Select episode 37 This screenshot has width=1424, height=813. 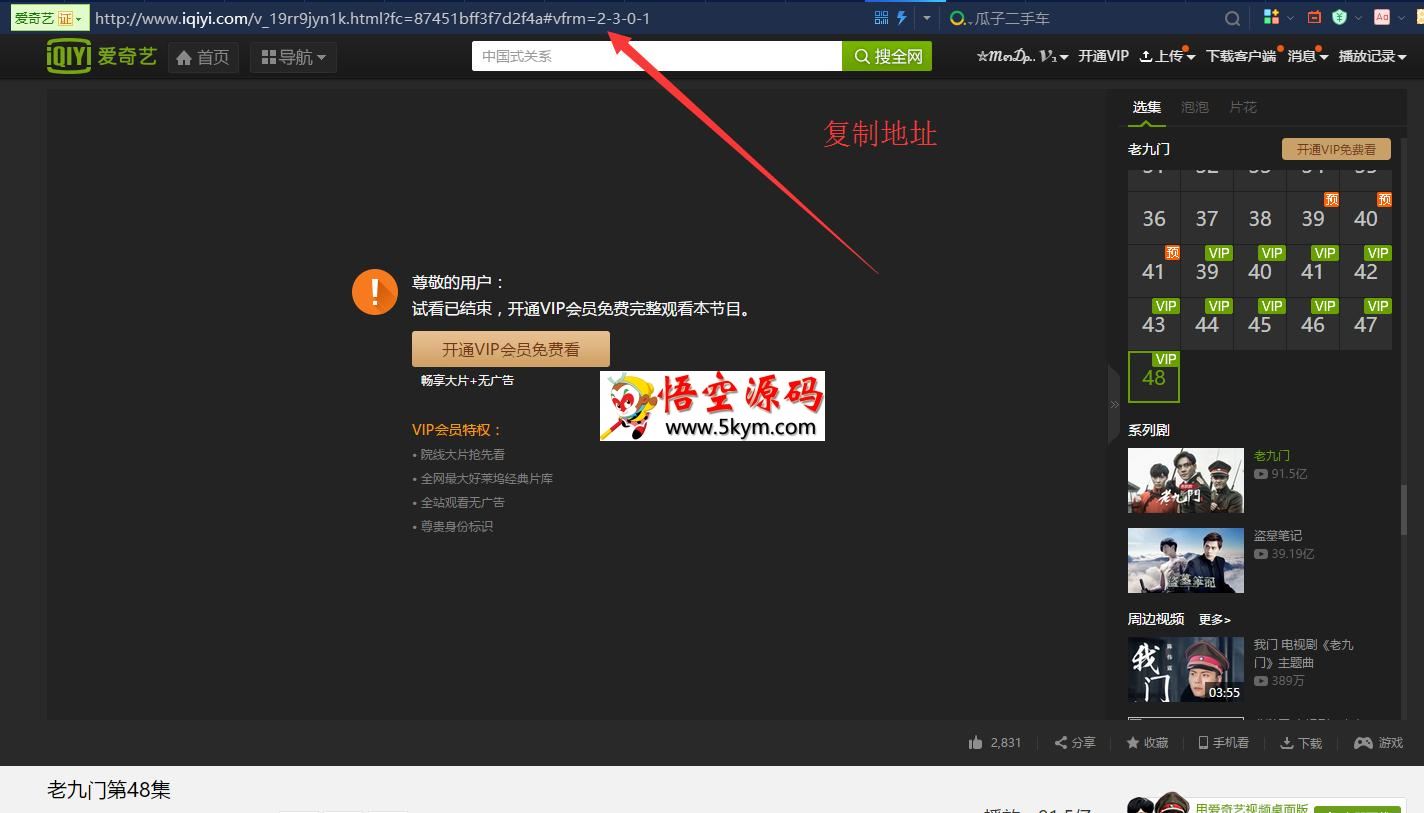coord(1207,218)
